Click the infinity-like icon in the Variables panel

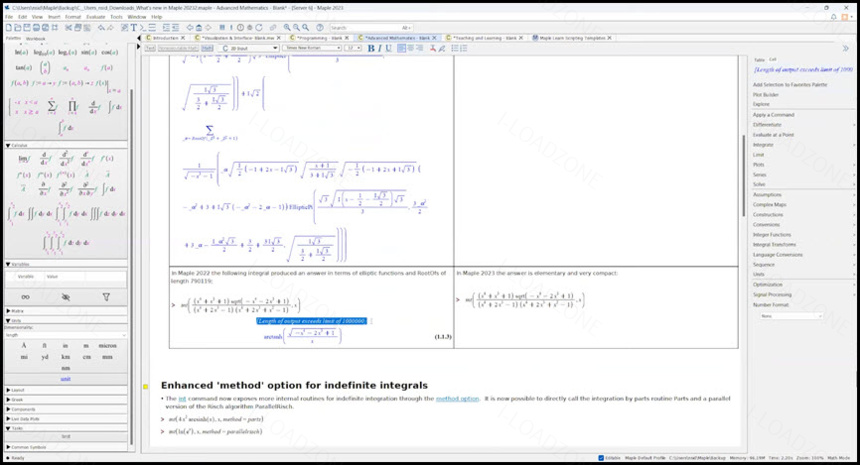[25, 297]
